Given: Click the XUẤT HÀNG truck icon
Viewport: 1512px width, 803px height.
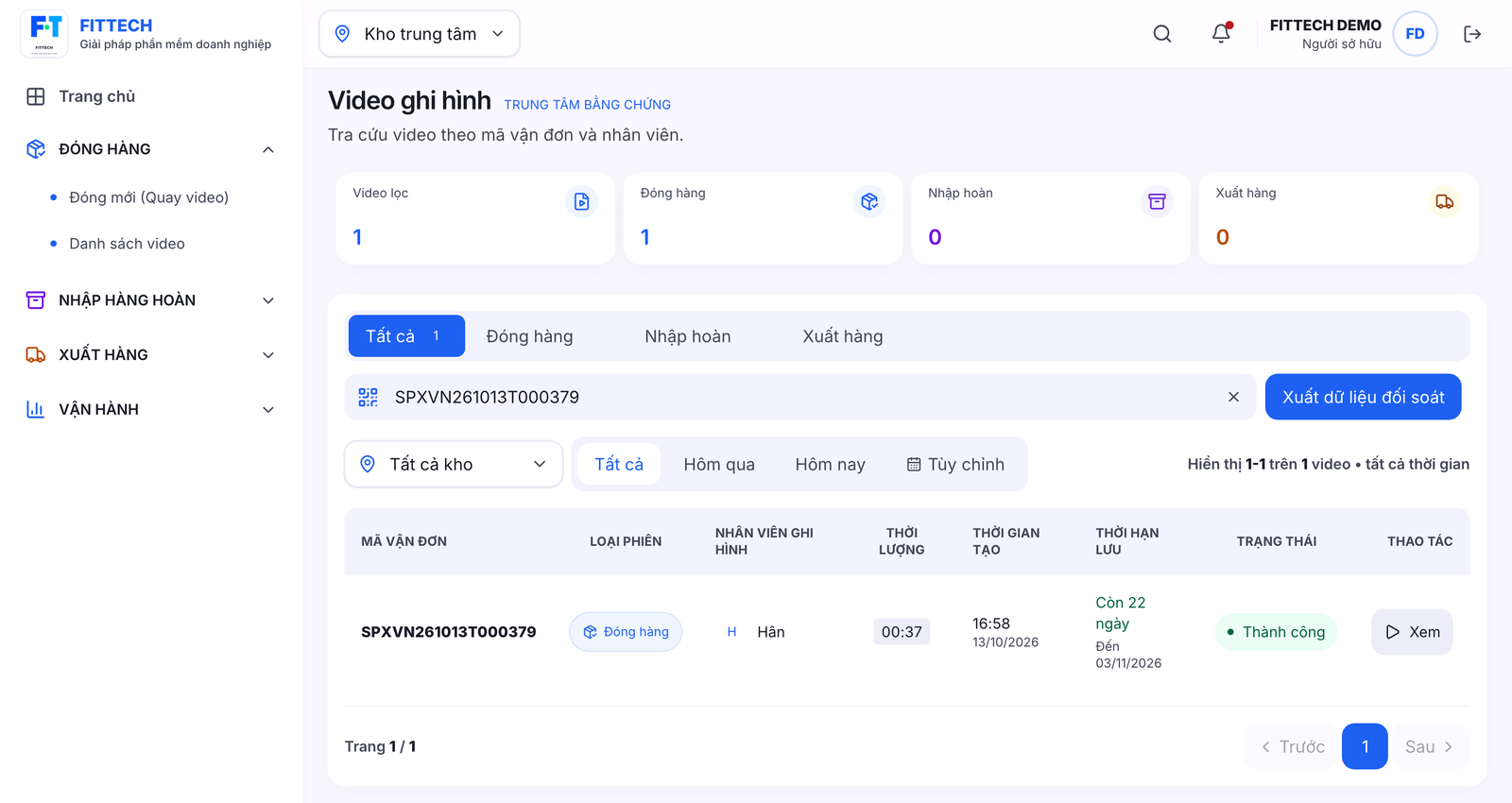Looking at the screenshot, I should coord(36,355).
